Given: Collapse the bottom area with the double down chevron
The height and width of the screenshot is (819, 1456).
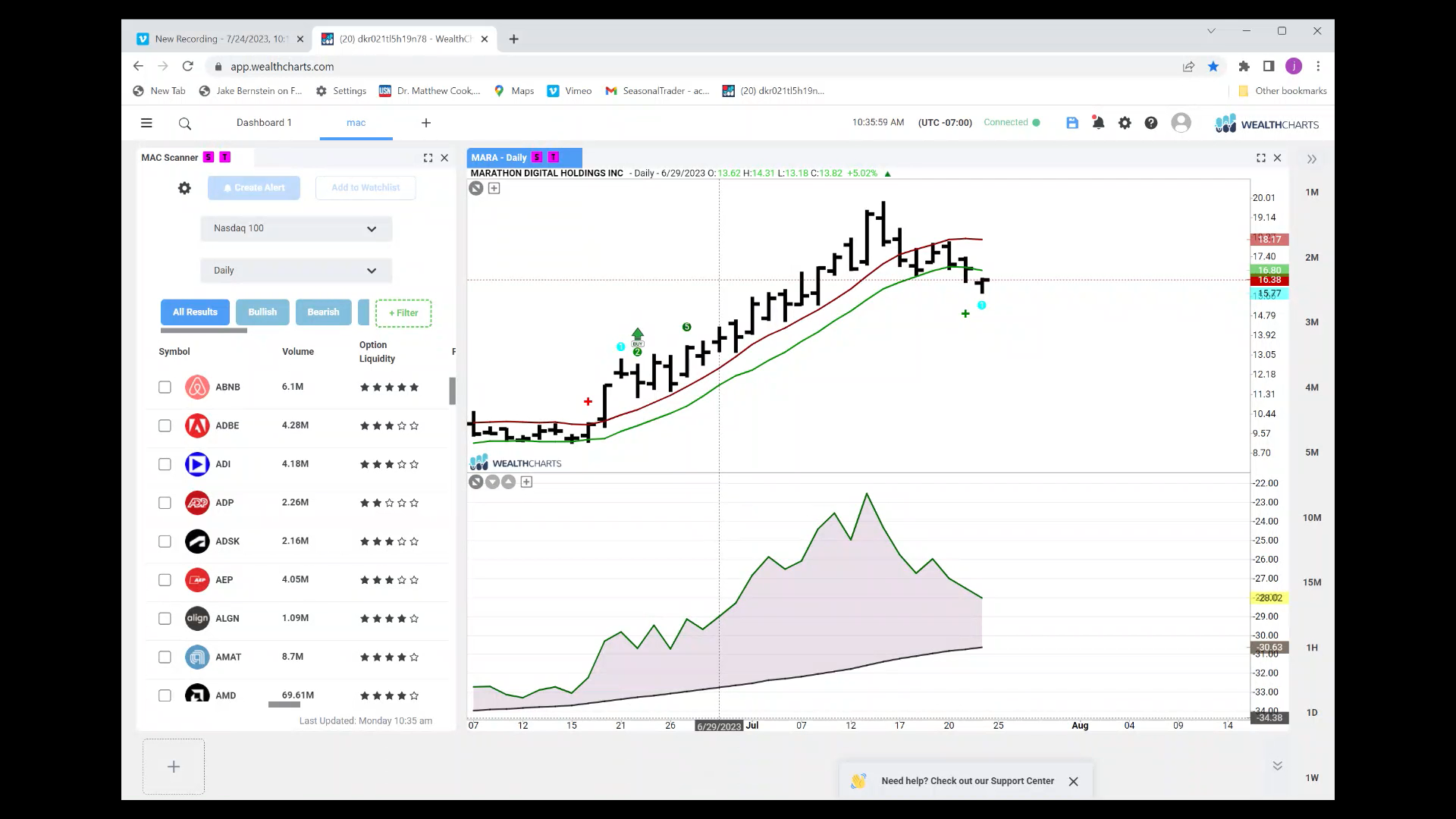Looking at the screenshot, I should click(x=1278, y=766).
